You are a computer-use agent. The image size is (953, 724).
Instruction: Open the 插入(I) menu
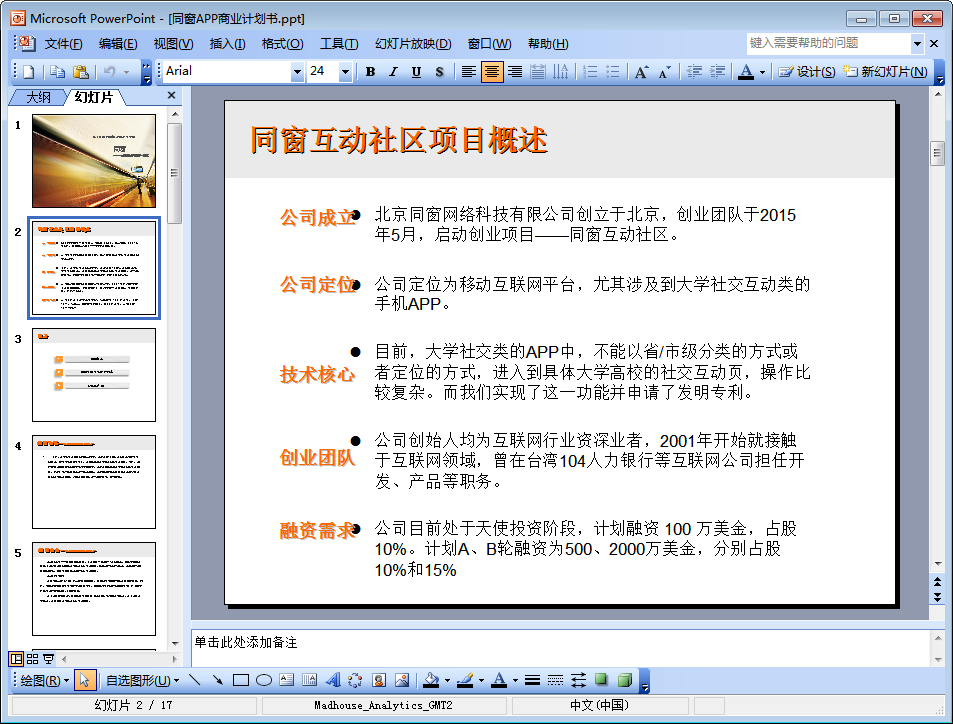227,44
